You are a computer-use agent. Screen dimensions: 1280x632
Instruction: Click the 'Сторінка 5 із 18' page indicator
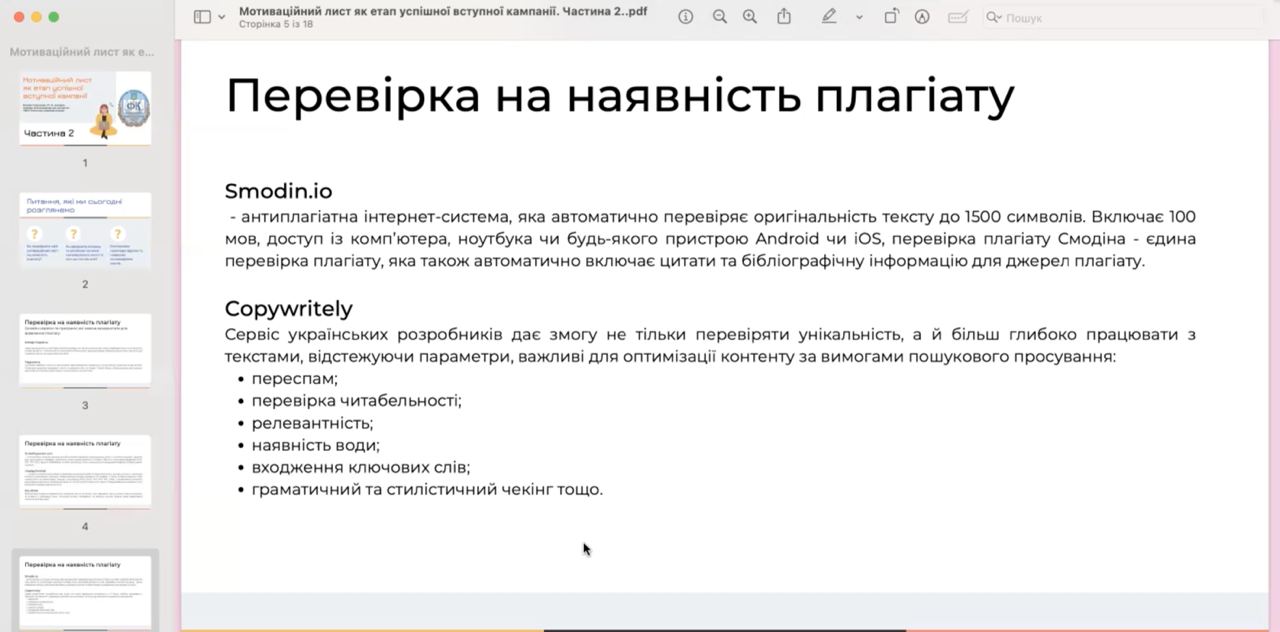pyautogui.click(x=276, y=24)
